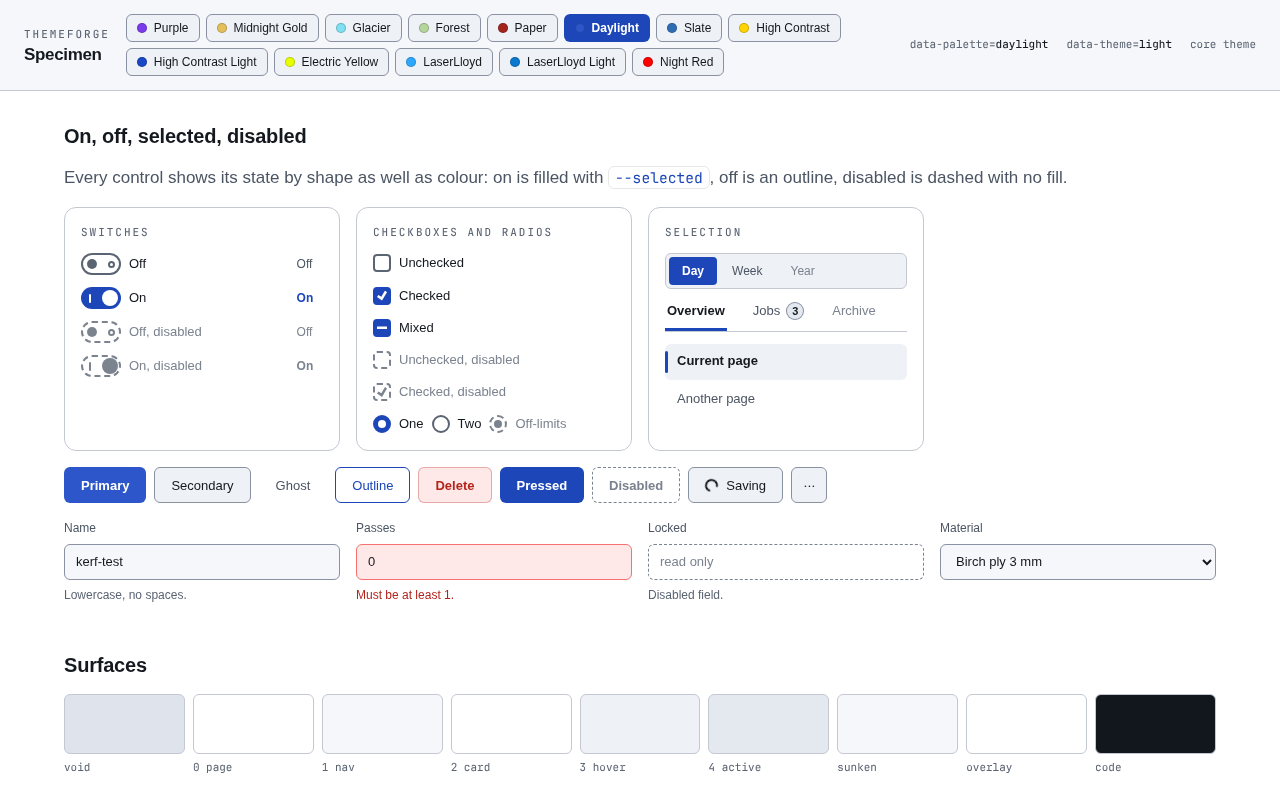Apply the Midnight Gold theme

(262, 28)
